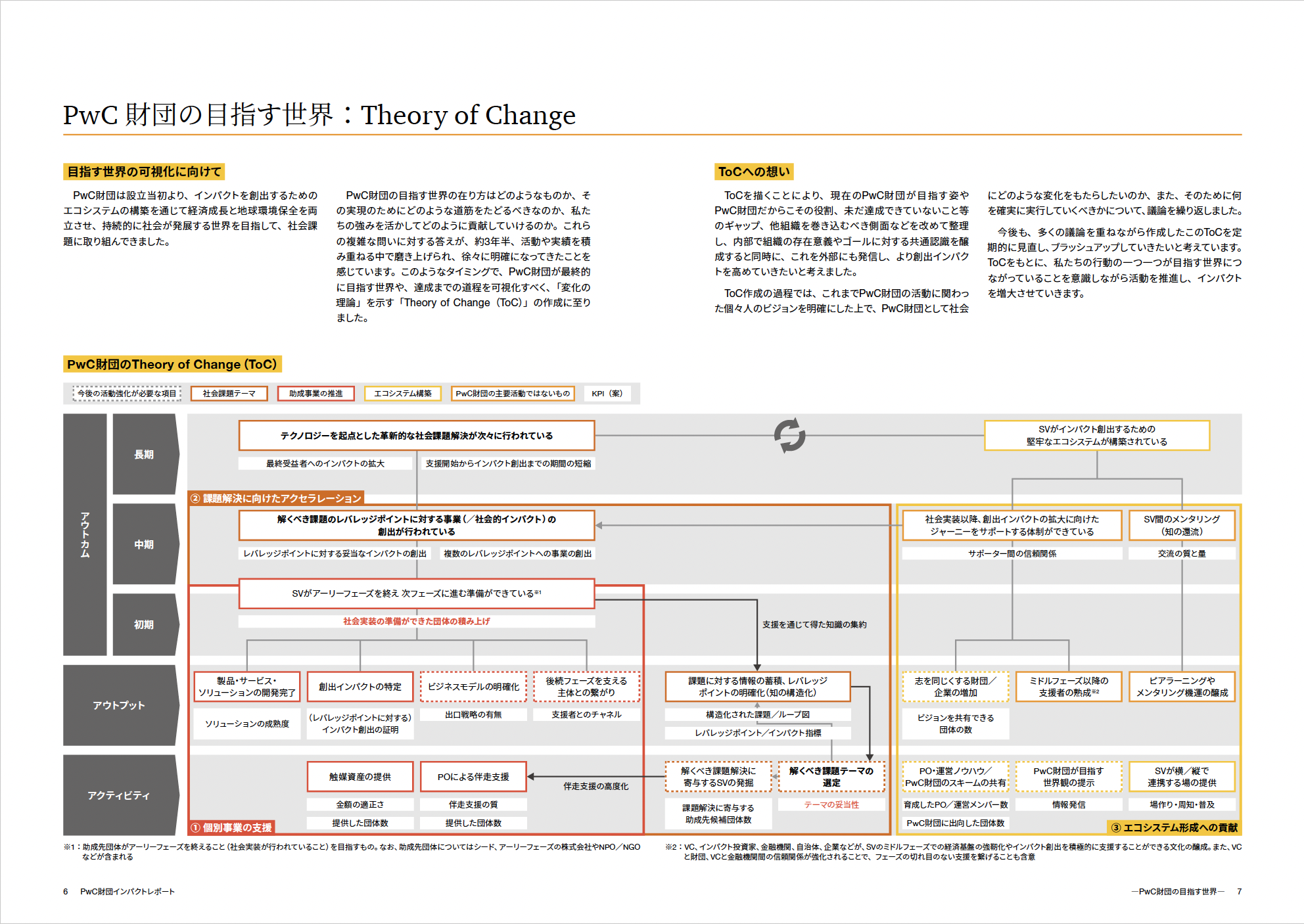Image resolution: width=1304 pixels, height=924 pixels.
Task: Select the アウトプット row header
Action: (x=119, y=705)
